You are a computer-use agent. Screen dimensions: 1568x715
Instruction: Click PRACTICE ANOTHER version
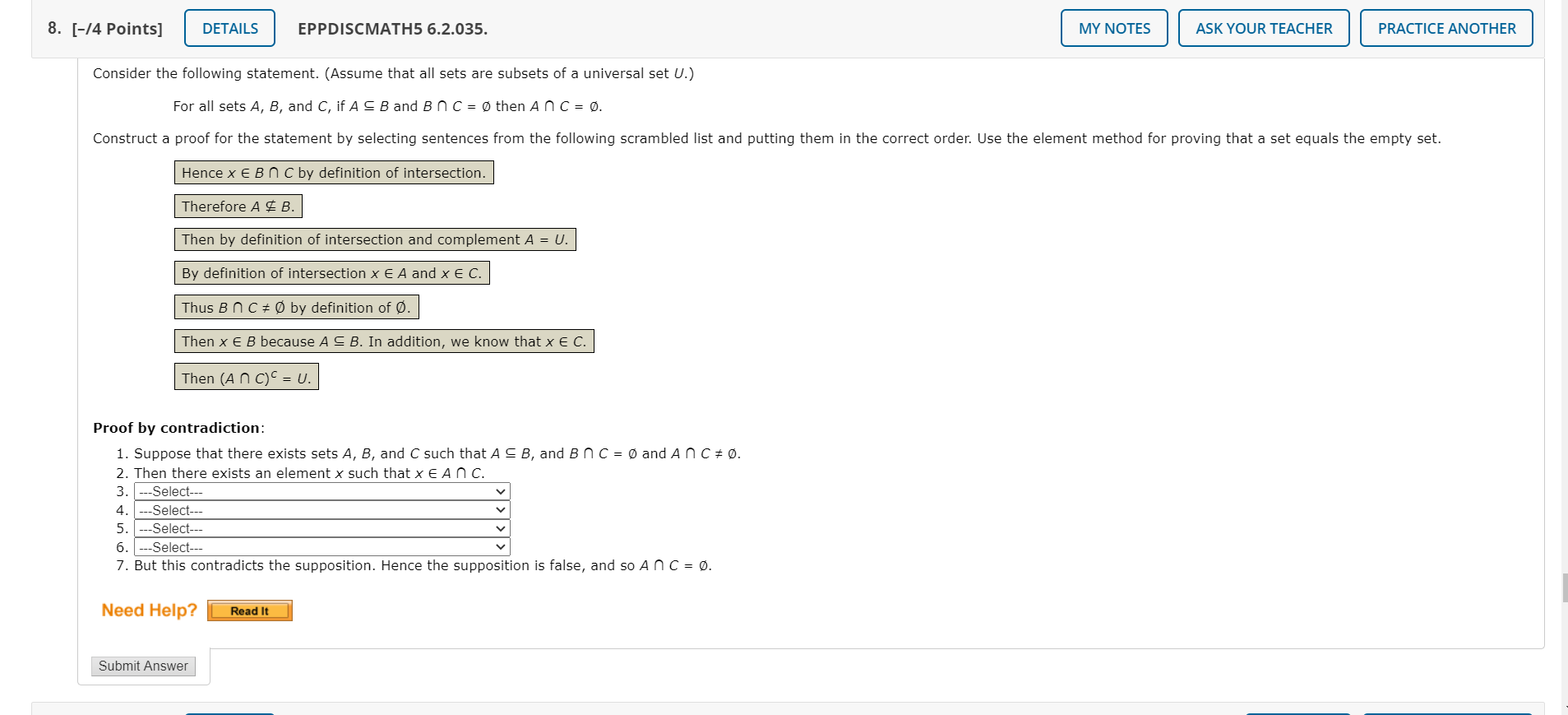[1446, 27]
